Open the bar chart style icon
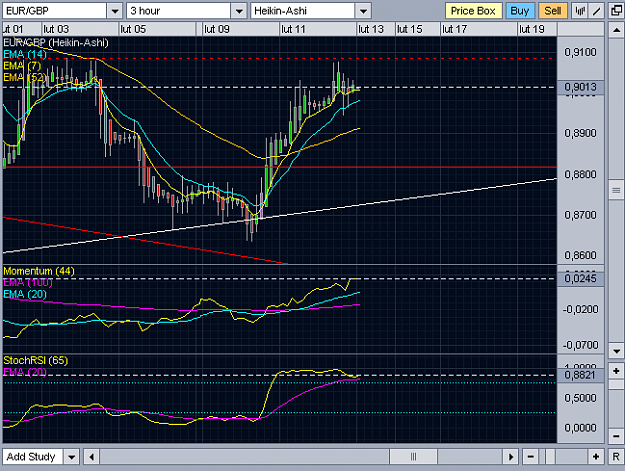The image size is (625, 471). tap(580, 11)
